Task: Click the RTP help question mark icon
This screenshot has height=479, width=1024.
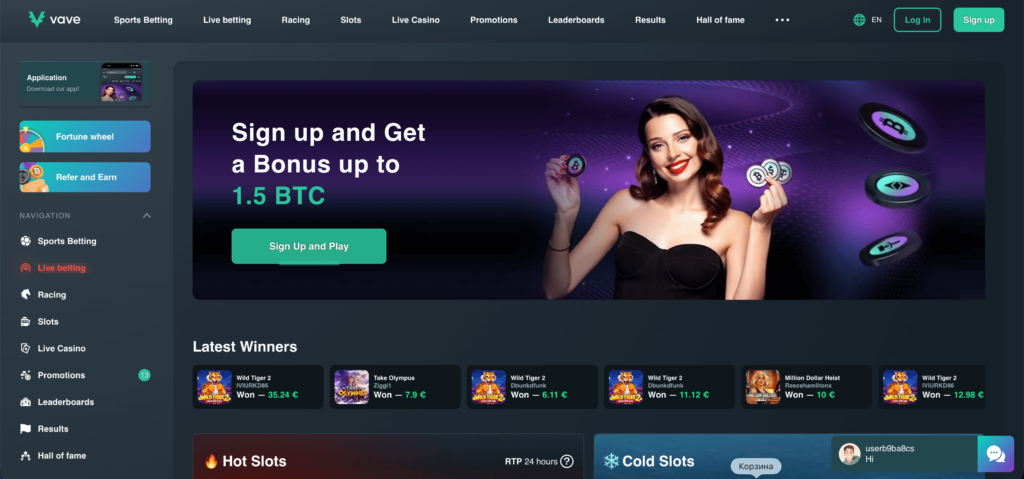Action: tap(567, 461)
